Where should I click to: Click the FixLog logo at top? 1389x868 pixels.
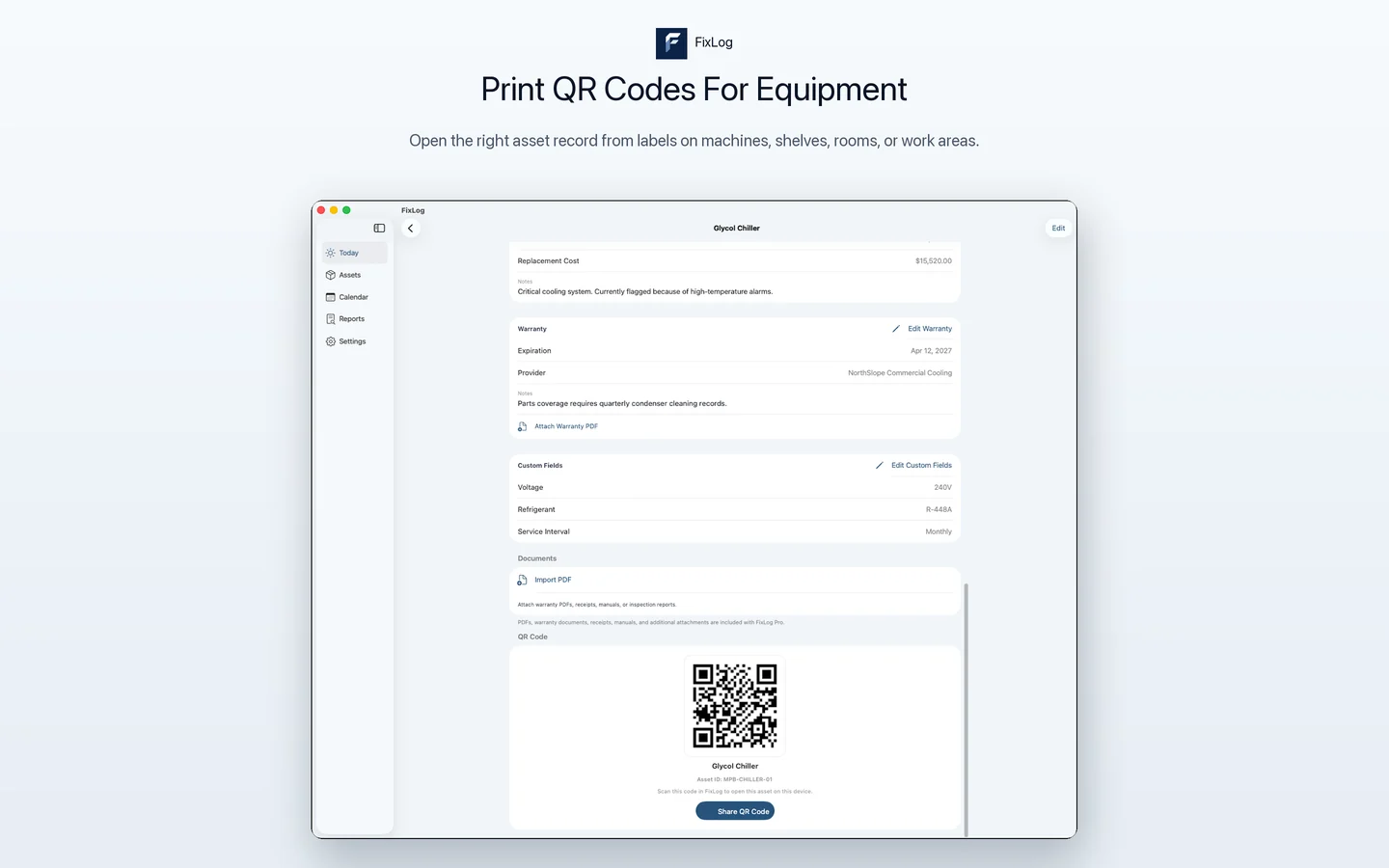pyautogui.click(x=671, y=43)
